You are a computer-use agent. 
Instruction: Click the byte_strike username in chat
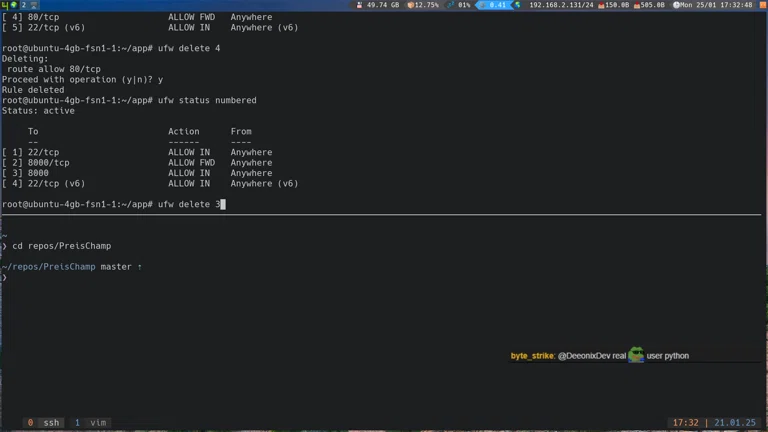532,356
